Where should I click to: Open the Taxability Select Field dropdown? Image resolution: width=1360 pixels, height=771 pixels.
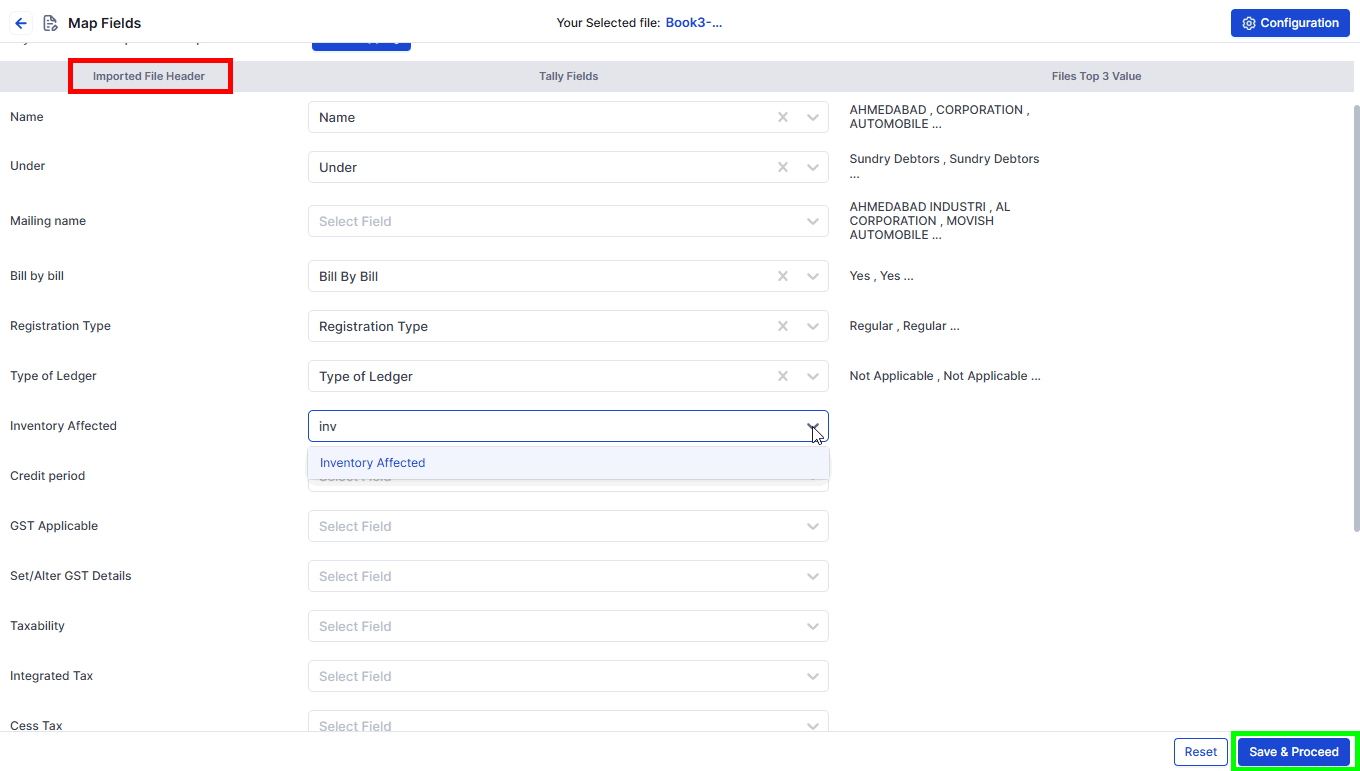pos(568,626)
